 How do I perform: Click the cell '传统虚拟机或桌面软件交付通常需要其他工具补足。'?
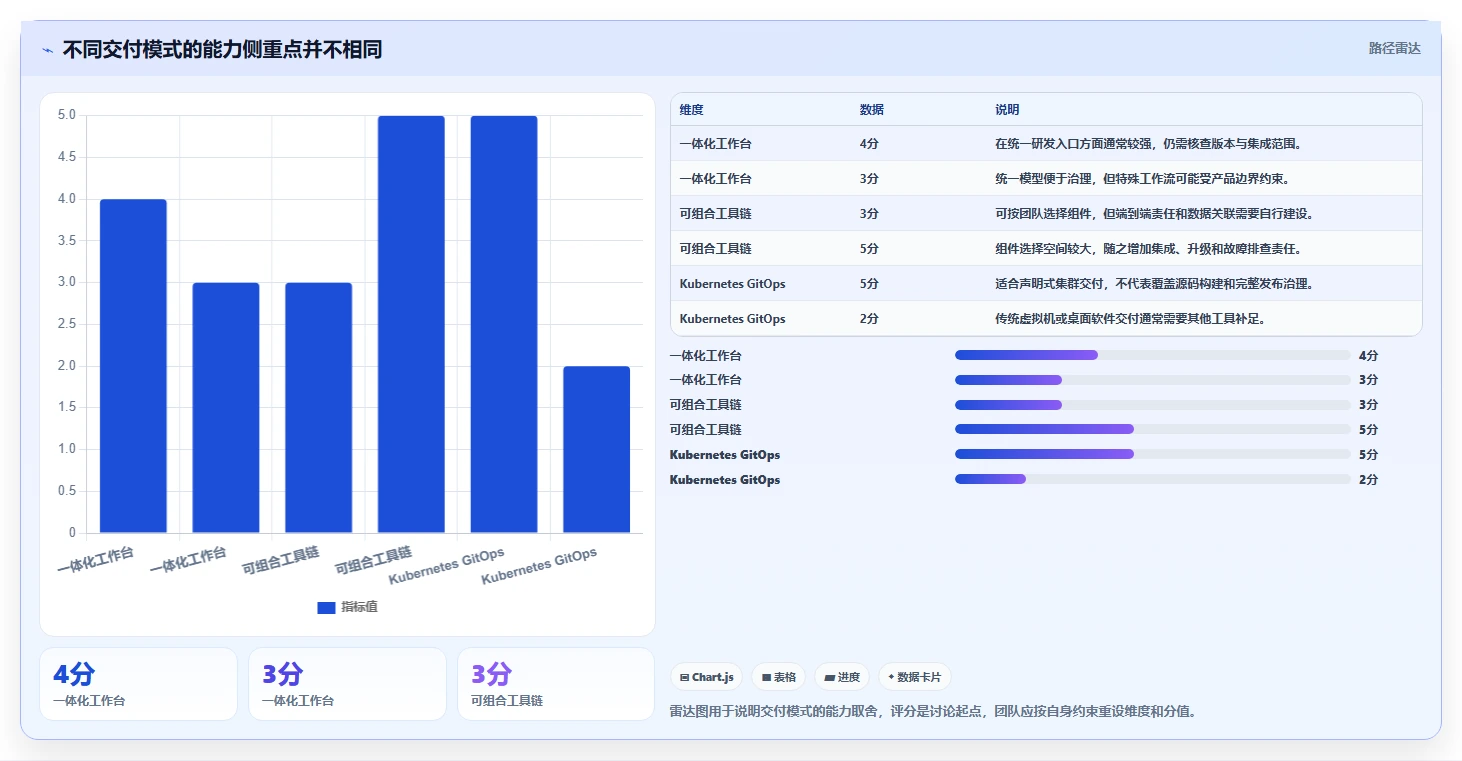click(x=1130, y=319)
